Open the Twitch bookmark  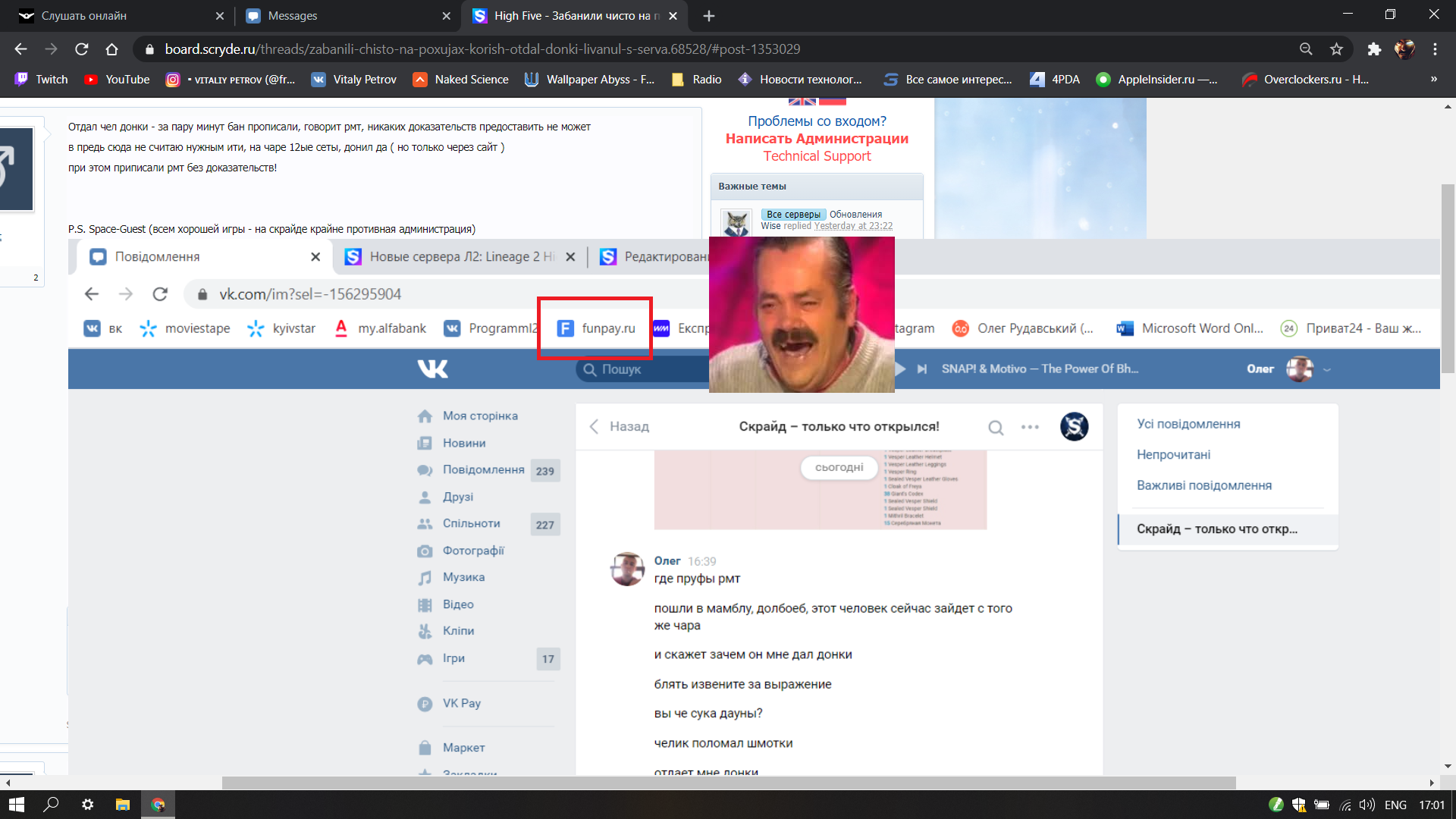(42, 80)
